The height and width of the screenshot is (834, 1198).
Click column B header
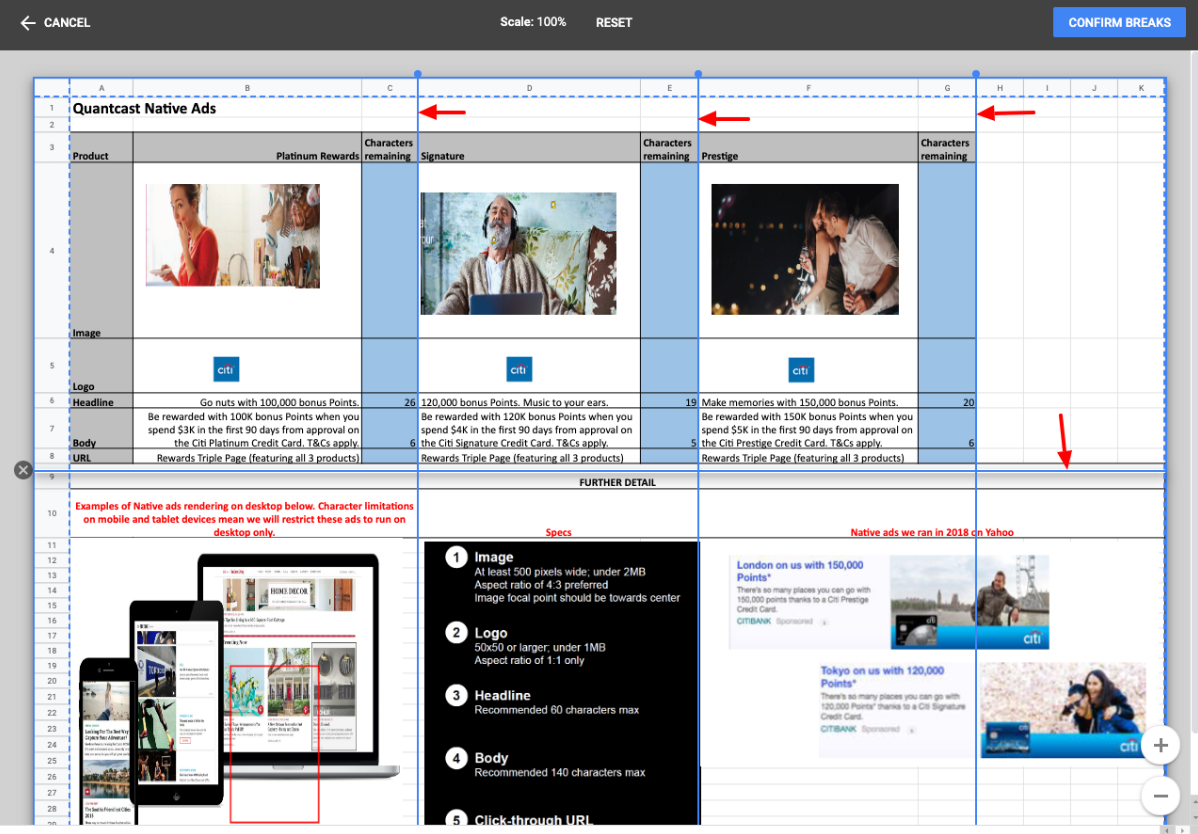[x=247, y=88]
